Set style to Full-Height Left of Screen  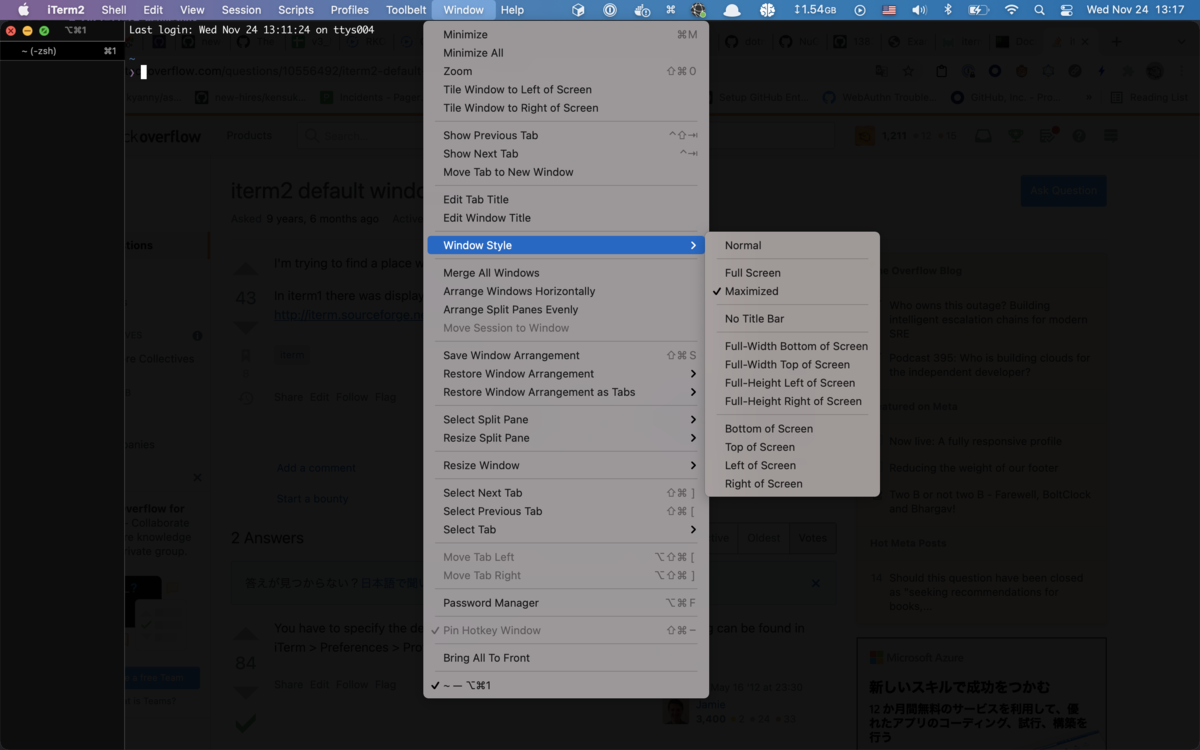(792, 383)
